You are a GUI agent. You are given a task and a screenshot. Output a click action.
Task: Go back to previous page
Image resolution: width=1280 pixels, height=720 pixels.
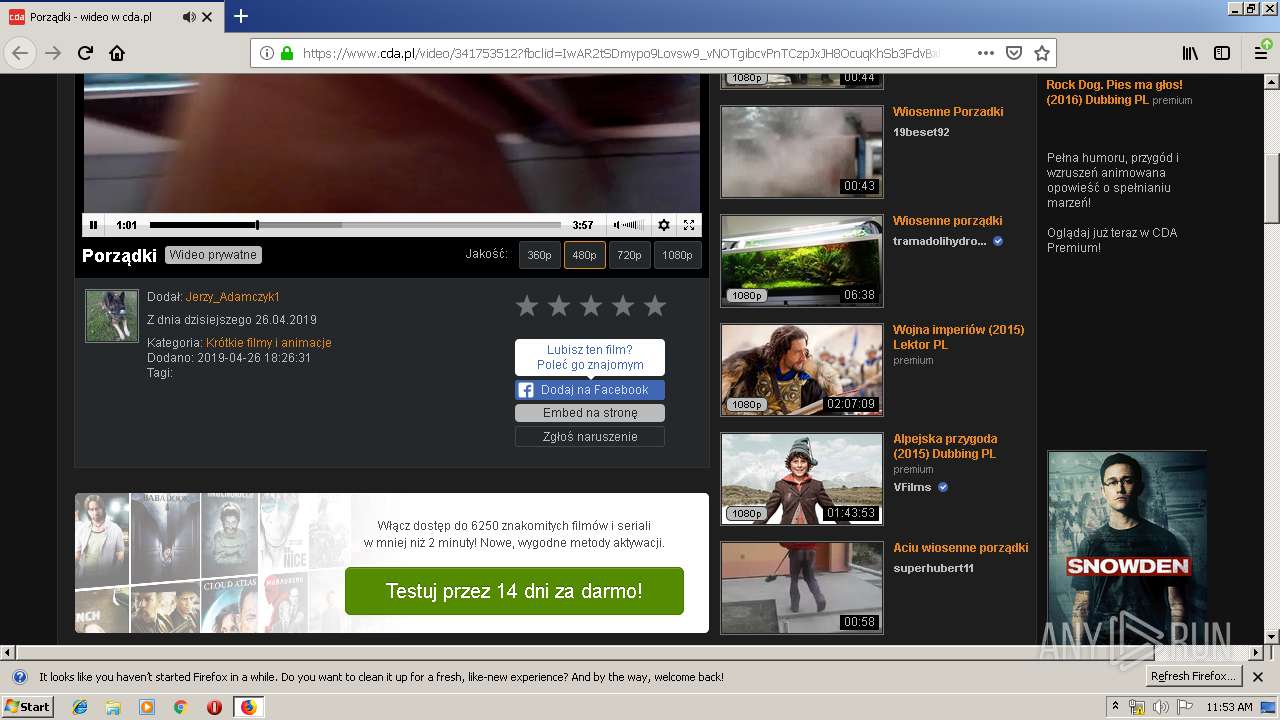click(x=20, y=53)
